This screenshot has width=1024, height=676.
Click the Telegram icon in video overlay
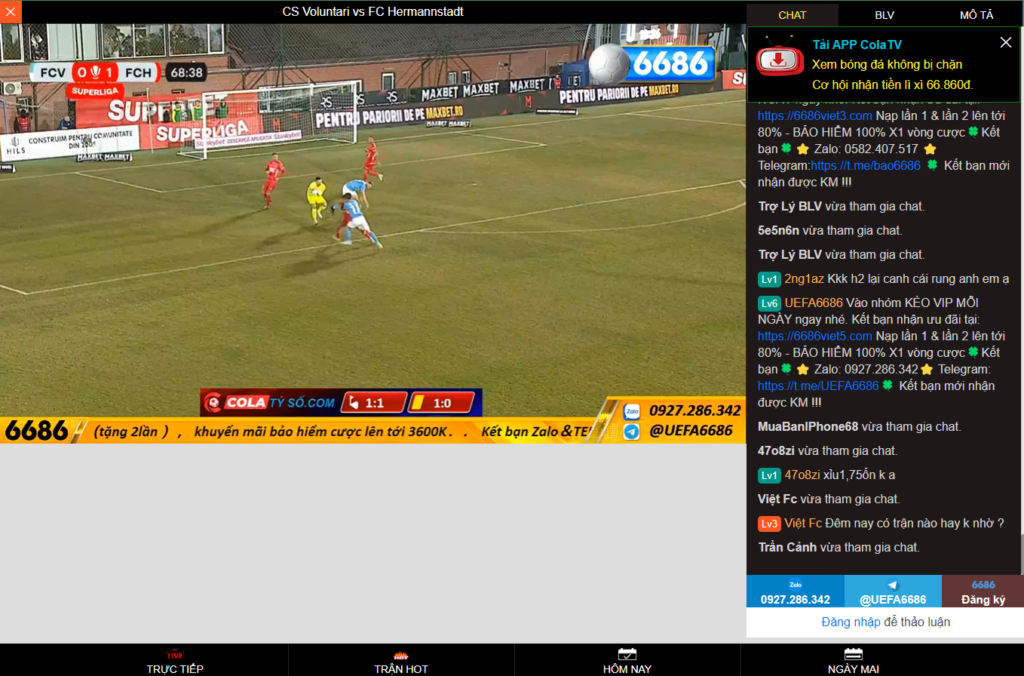point(631,432)
